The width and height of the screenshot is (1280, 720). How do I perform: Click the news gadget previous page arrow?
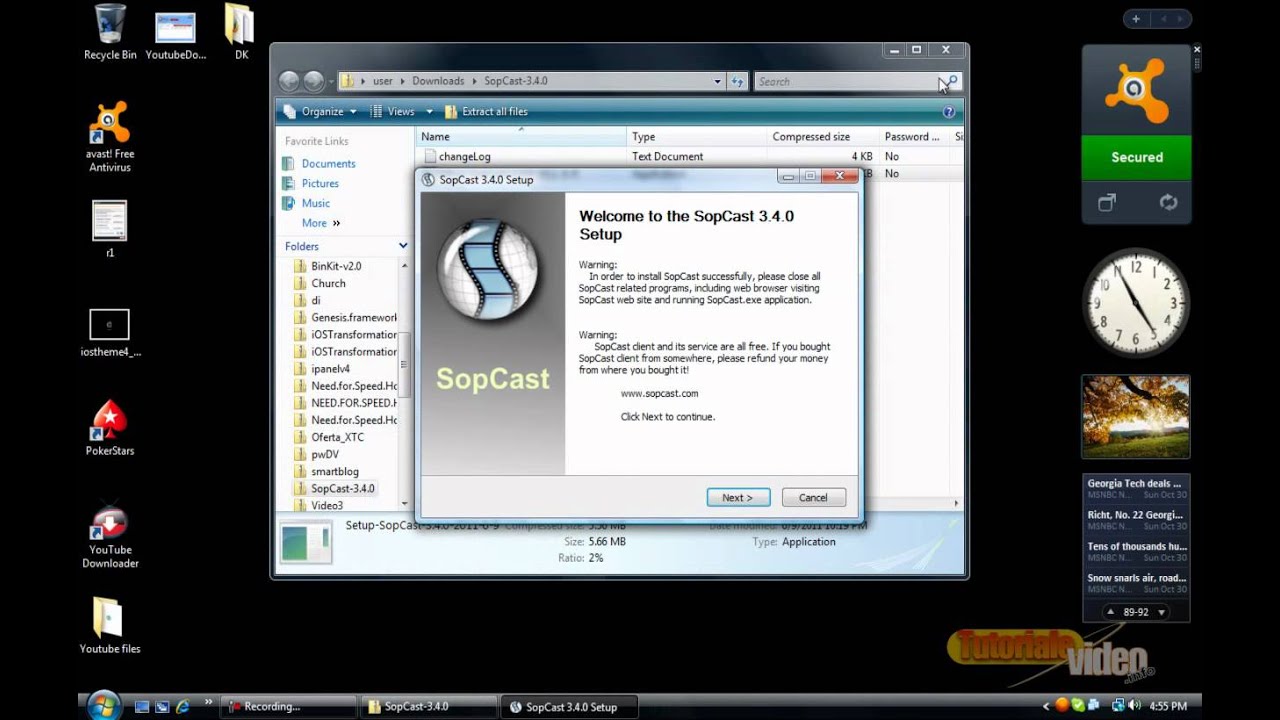[1110, 612]
